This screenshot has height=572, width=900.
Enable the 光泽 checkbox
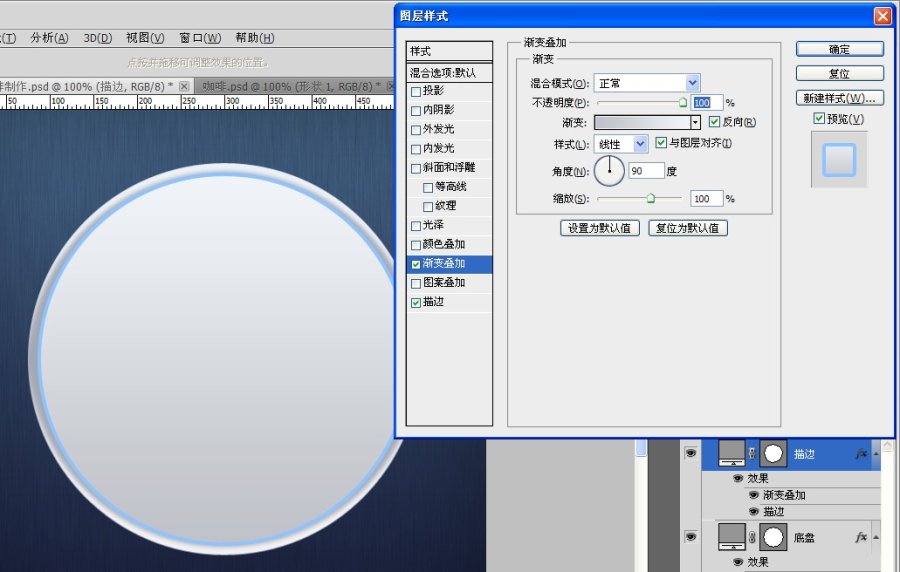click(x=416, y=226)
